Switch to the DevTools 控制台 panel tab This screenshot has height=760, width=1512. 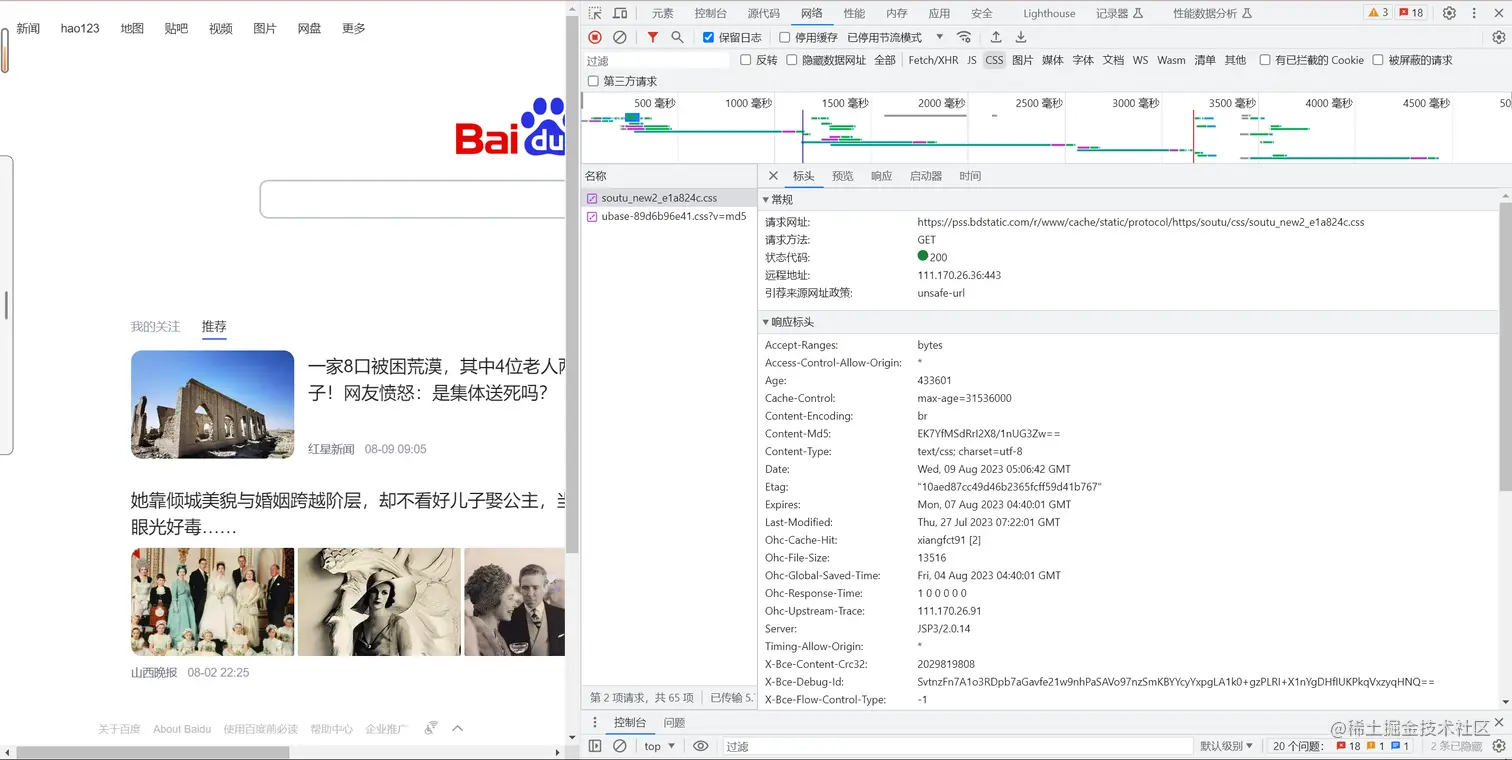(711, 13)
